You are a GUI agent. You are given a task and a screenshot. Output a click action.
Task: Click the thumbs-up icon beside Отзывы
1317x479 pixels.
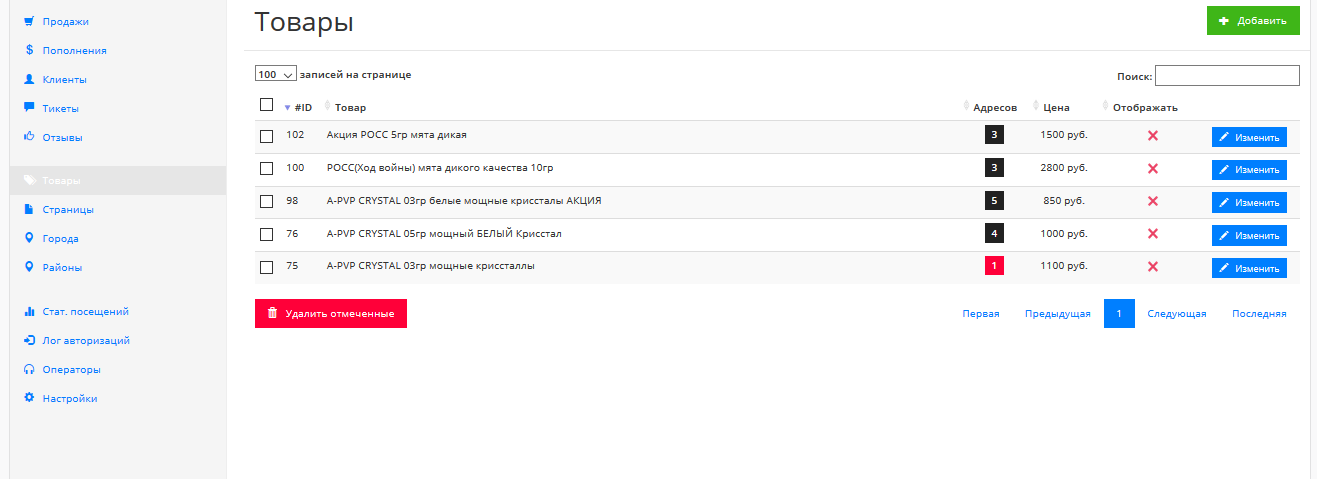[30, 137]
